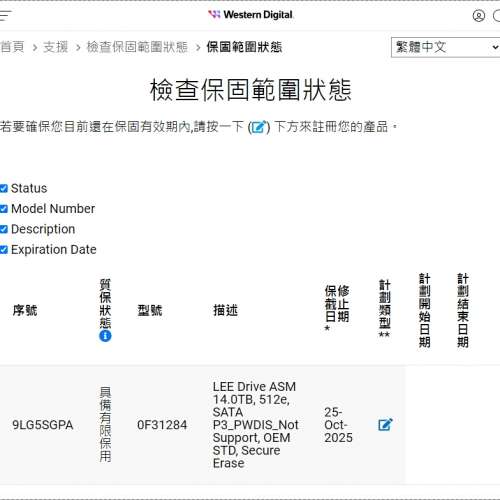Navigate to 檢查保固範圍狀態 breadcrumb
Viewport: 500px width, 500px height.
click(x=137, y=47)
